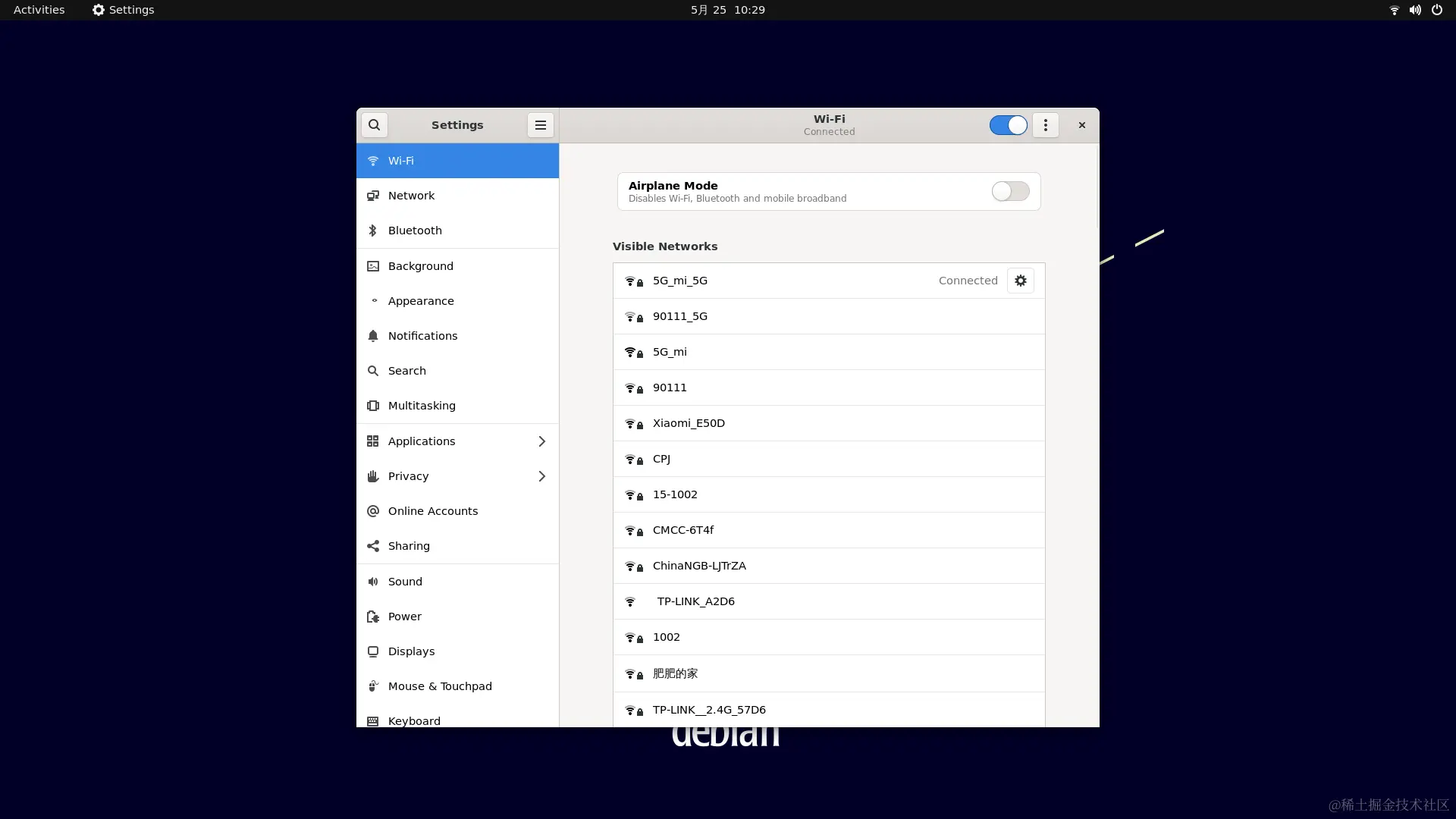Expand the Privacy submenu chevron
The image size is (1456, 819).
click(x=541, y=476)
